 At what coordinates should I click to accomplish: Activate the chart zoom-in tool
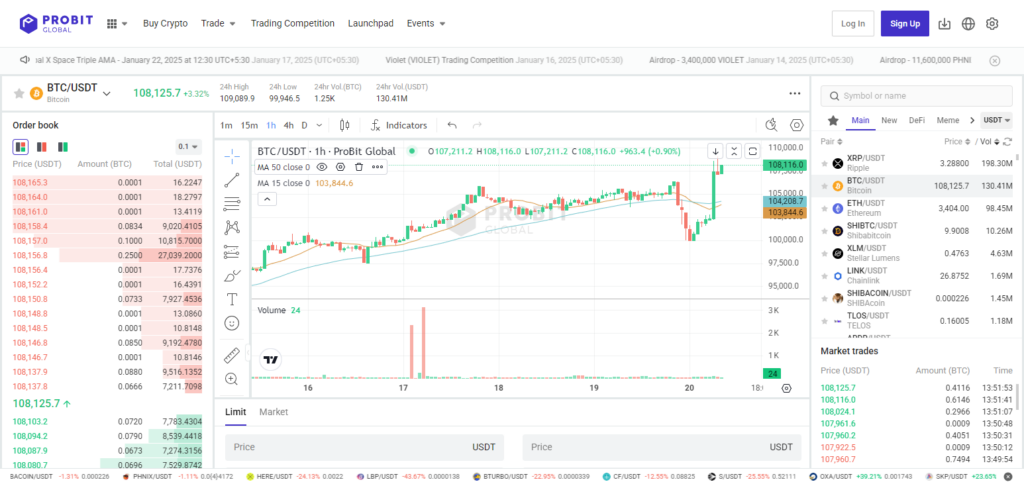point(232,379)
